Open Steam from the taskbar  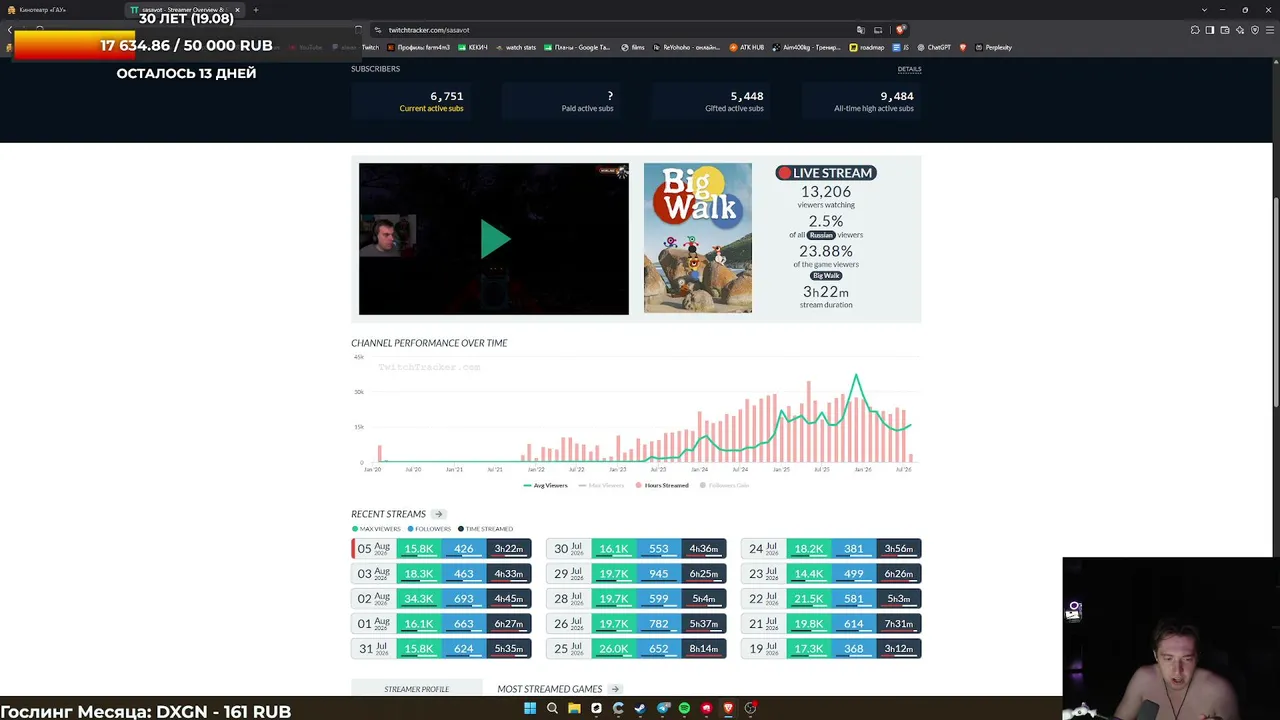tap(640, 708)
